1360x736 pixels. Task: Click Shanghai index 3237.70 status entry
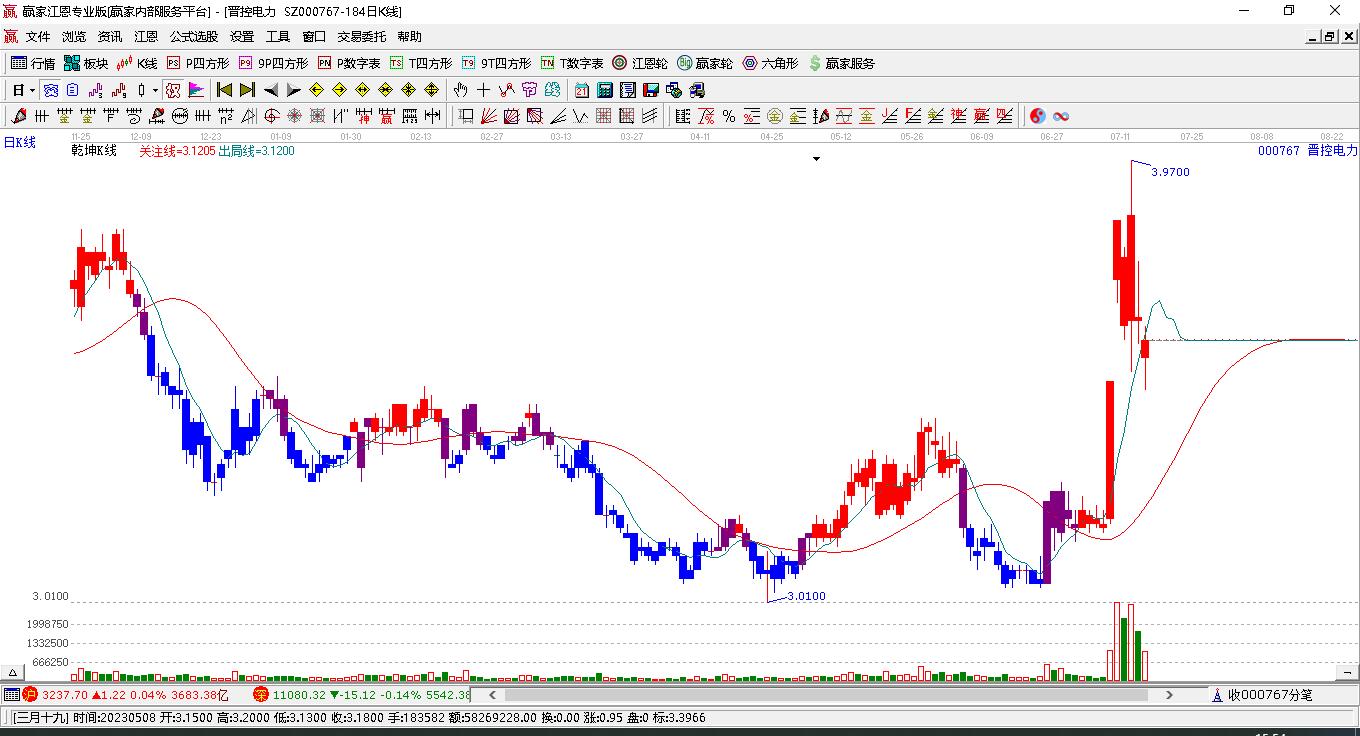[126, 695]
